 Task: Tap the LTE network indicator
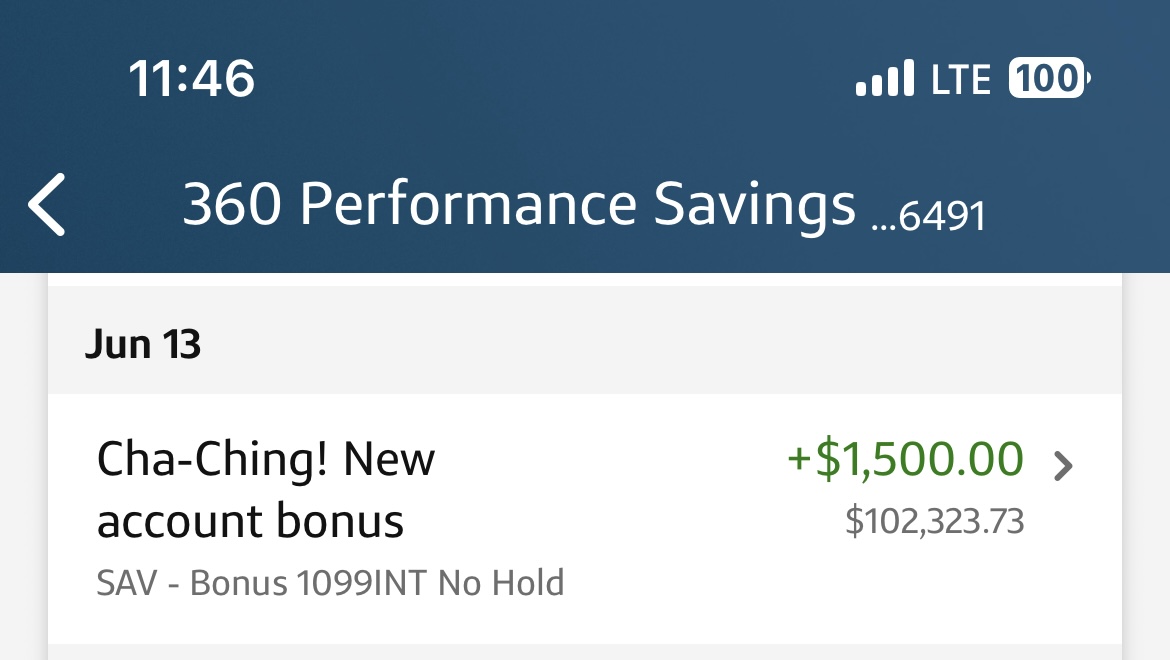[960, 79]
